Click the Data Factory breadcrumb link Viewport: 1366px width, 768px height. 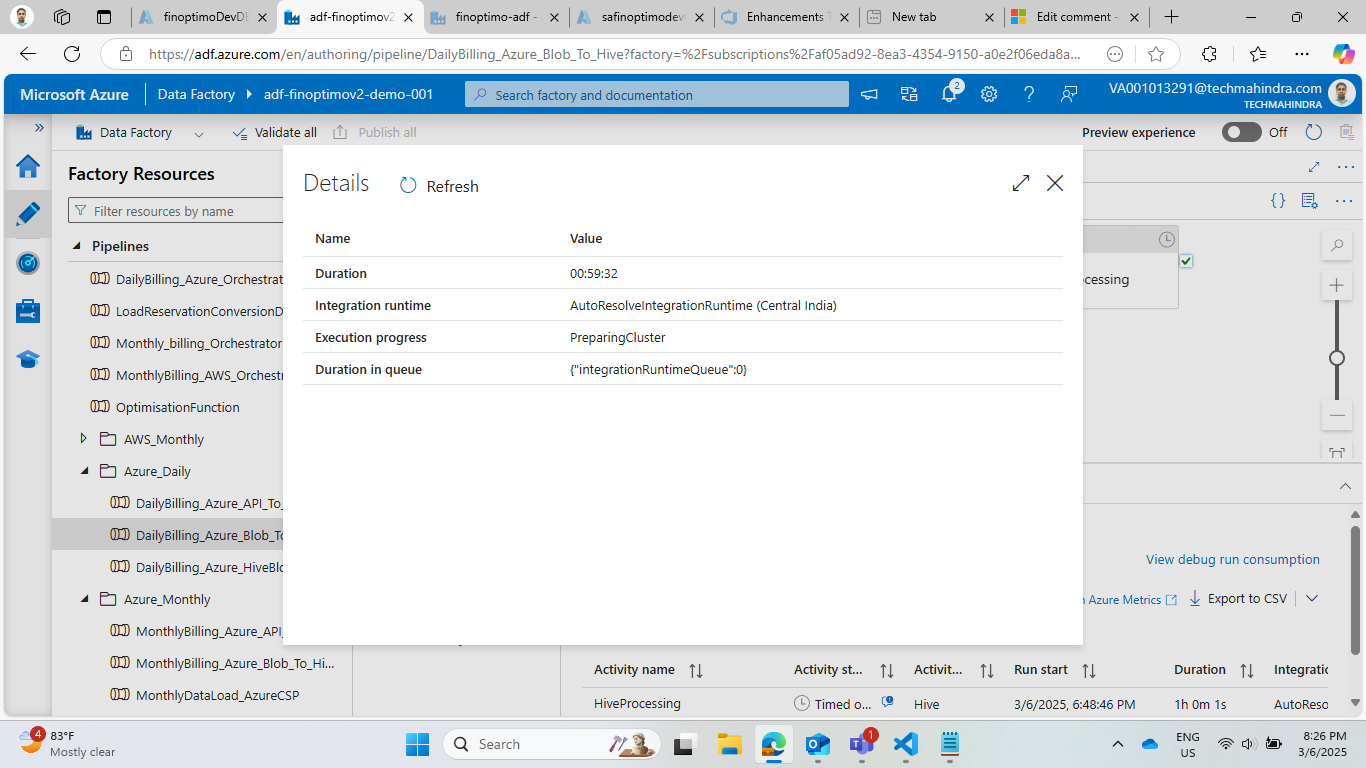pos(196,94)
